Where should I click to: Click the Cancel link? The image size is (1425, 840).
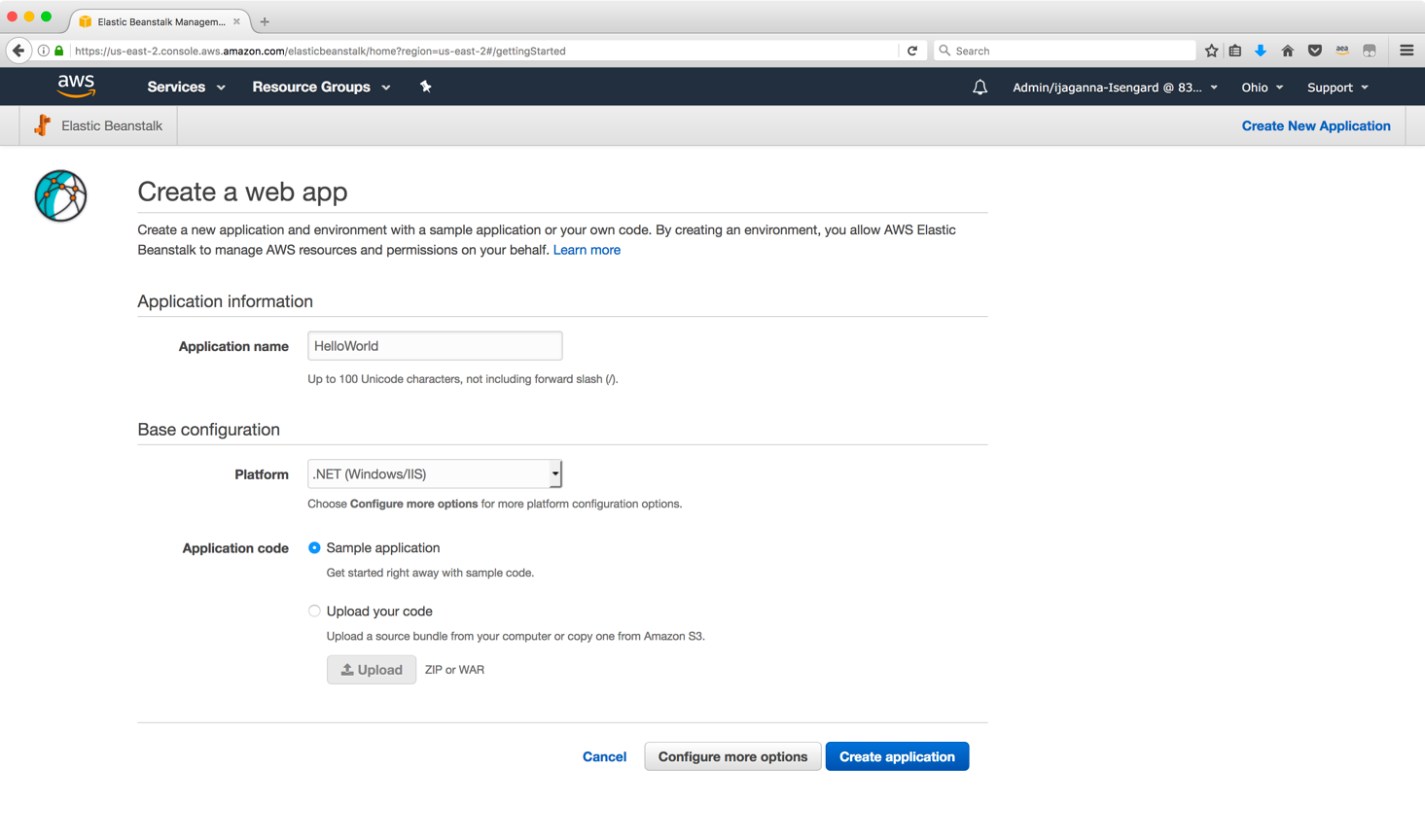click(x=604, y=756)
